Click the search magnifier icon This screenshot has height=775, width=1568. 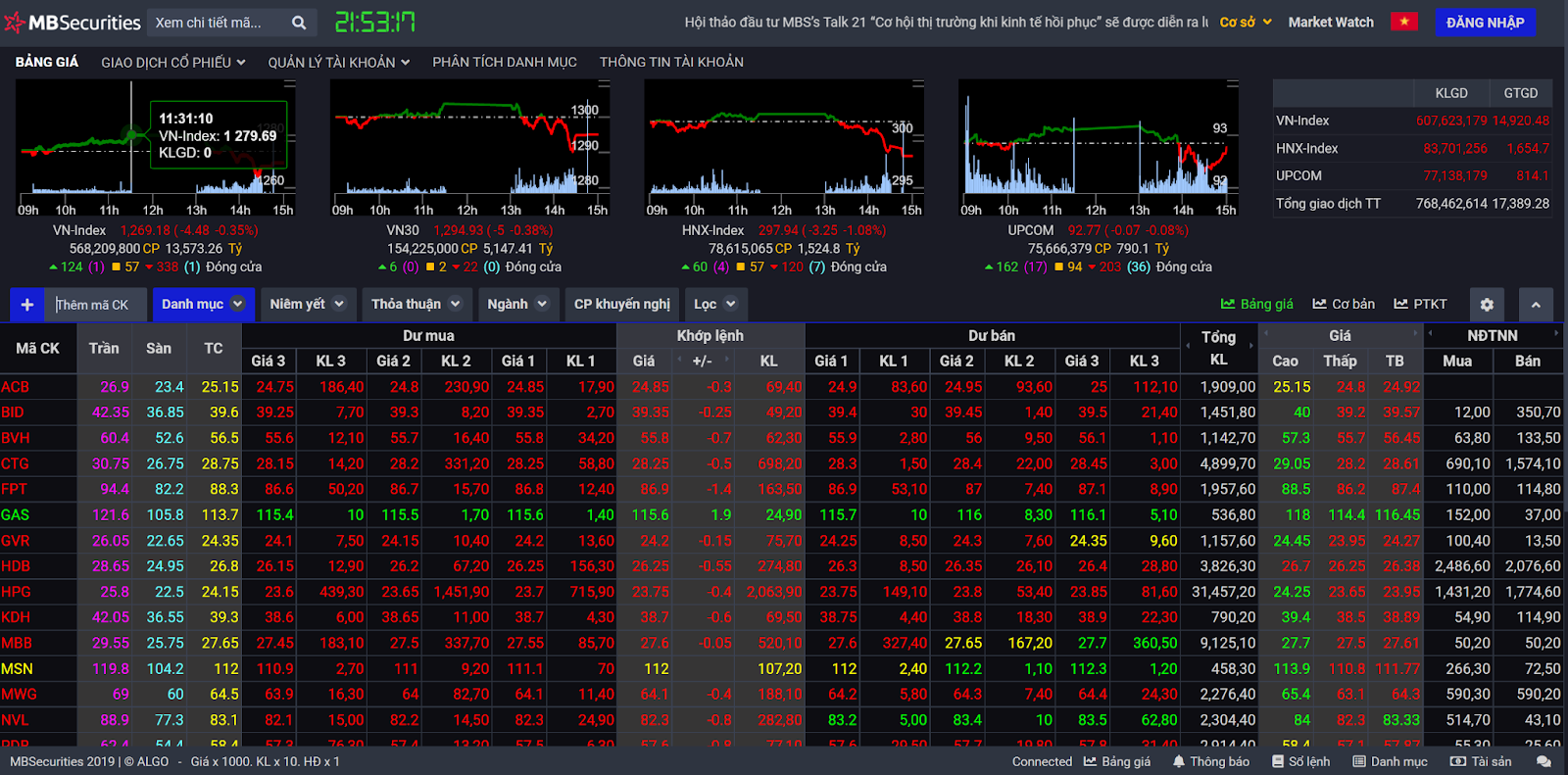(299, 23)
